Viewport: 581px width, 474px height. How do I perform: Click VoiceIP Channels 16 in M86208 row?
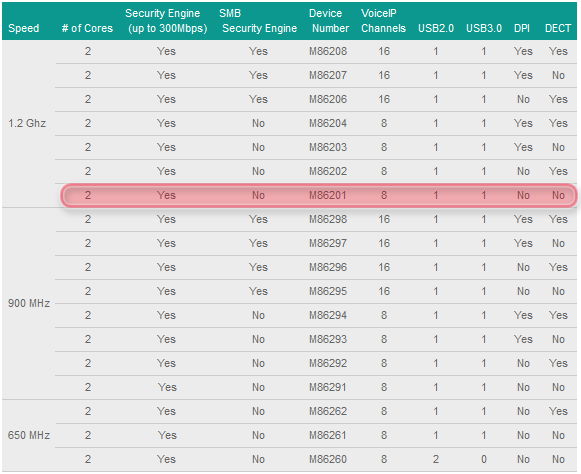[384, 51]
